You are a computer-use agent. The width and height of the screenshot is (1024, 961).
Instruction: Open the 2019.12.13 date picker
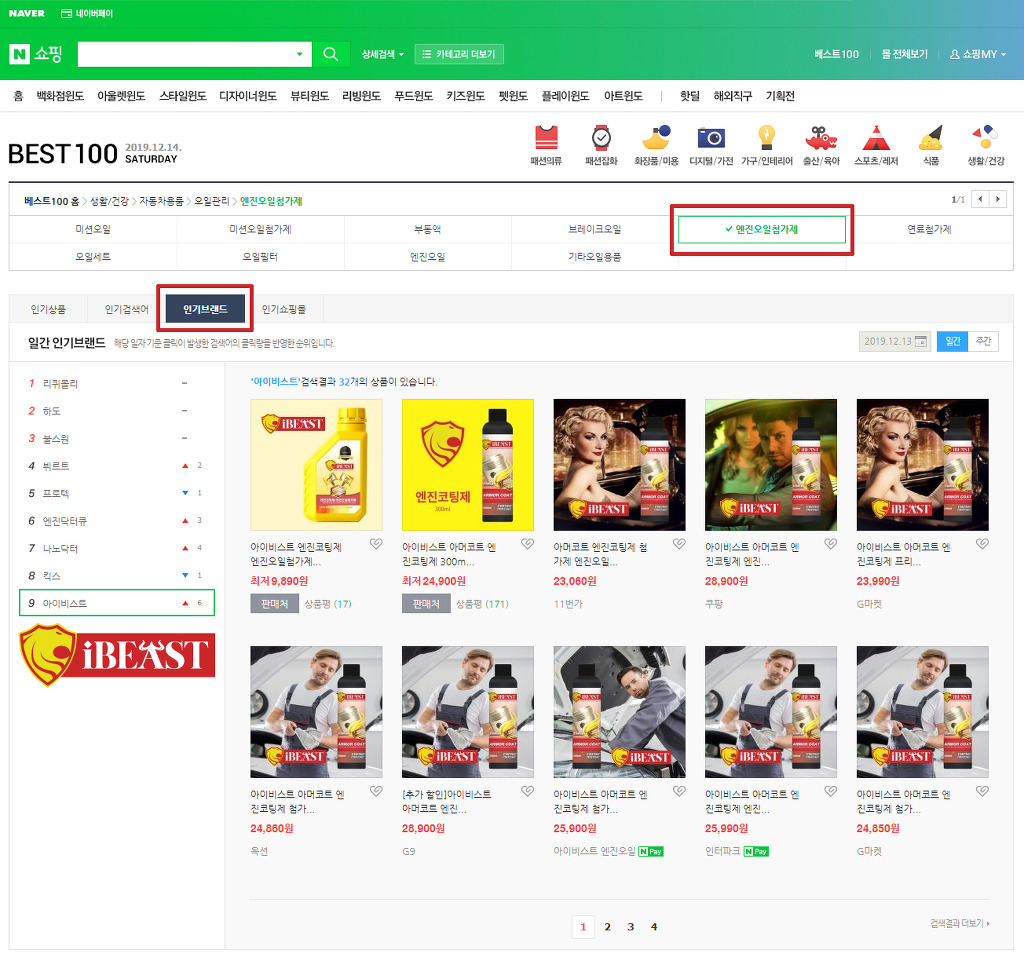tap(895, 341)
